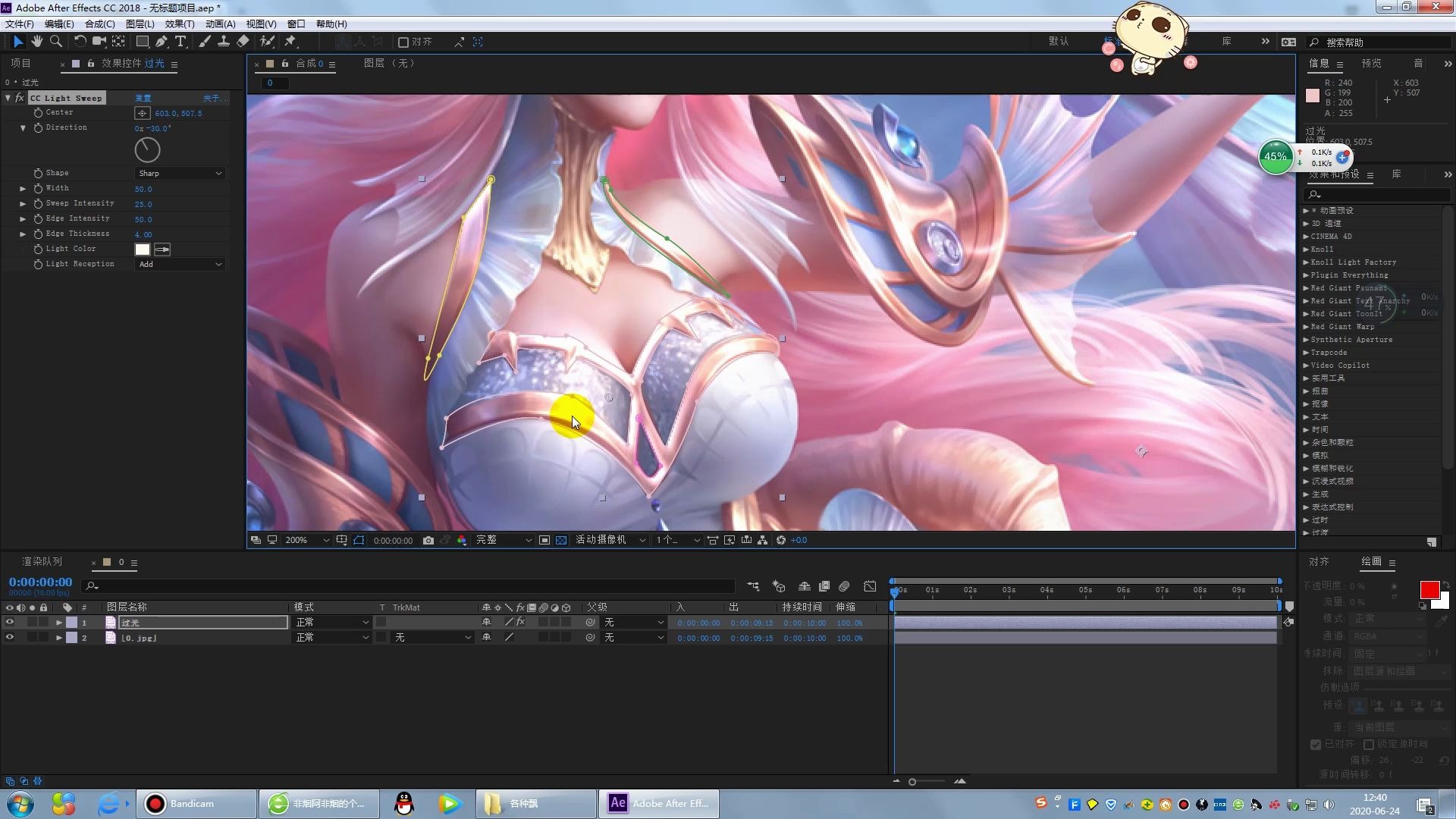
Task: Click the 重置 reset link for CC Light Sweep
Action: 143,99
